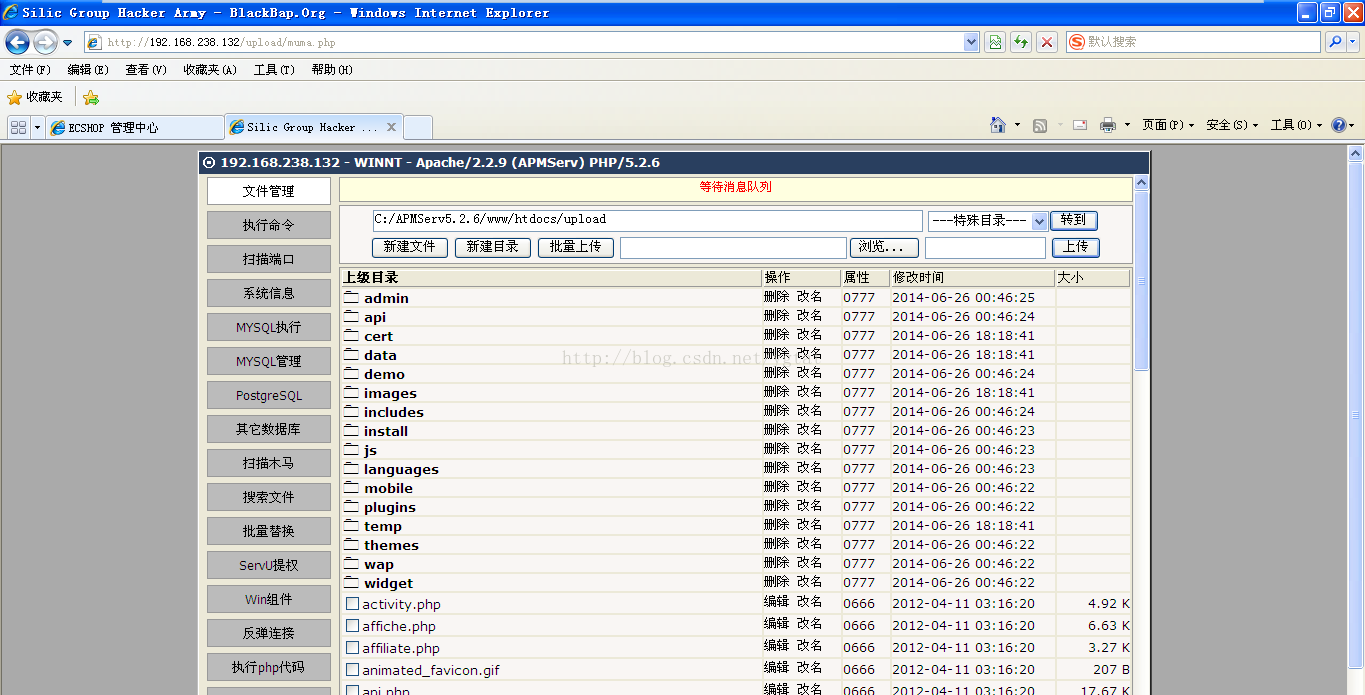Click the read mail icon

point(1080,125)
